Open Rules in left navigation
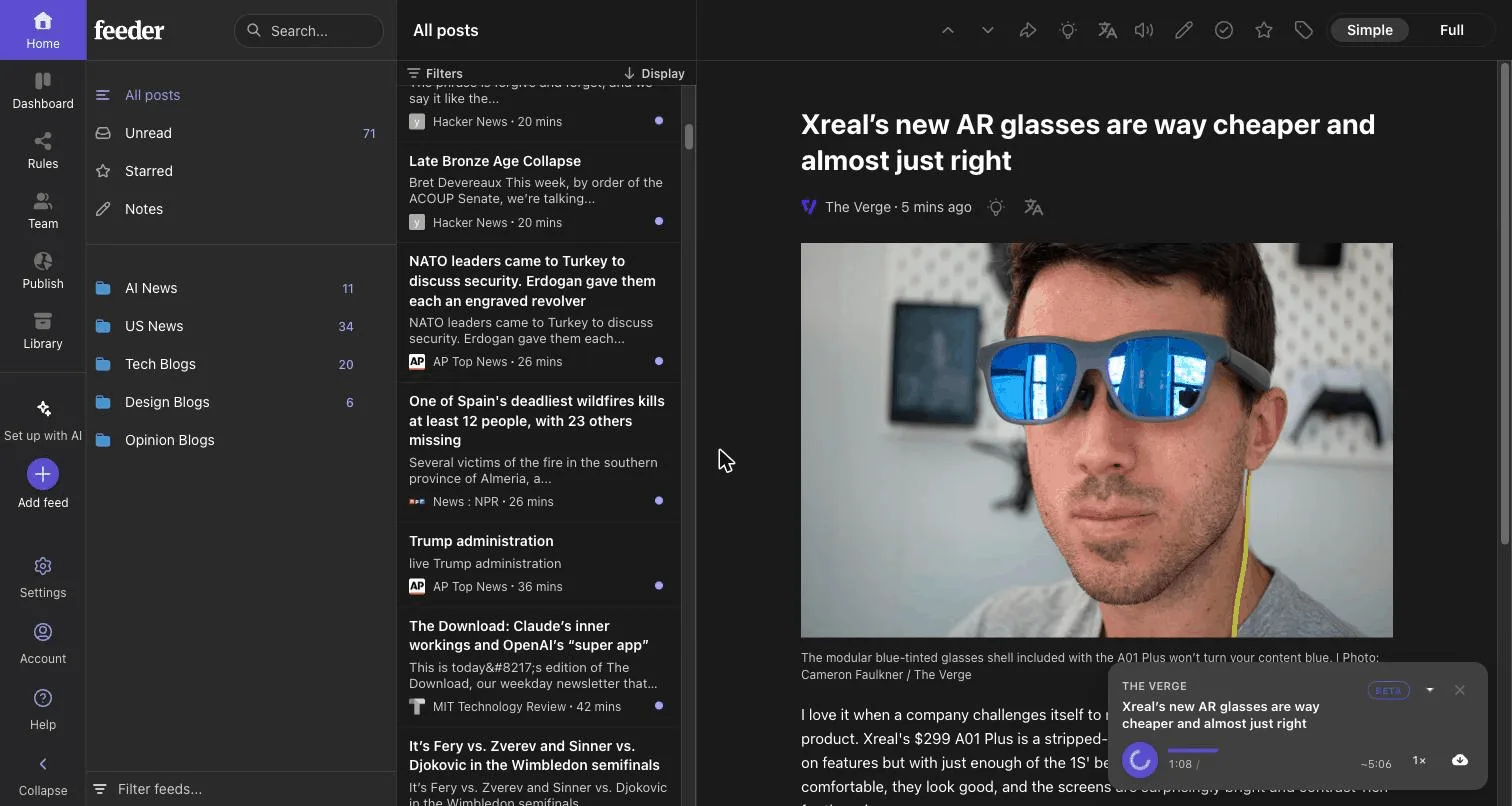1512x806 pixels. [43, 150]
